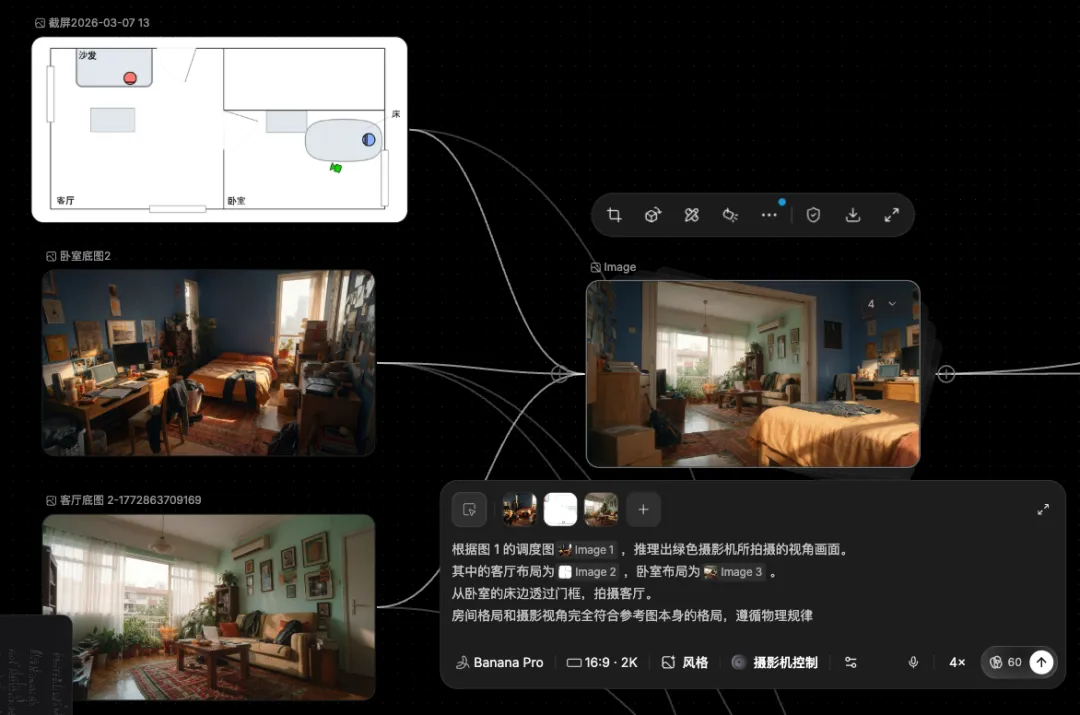The width and height of the screenshot is (1080, 715).
Task: Select the floor plan screenshot node
Action: (219, 129)
